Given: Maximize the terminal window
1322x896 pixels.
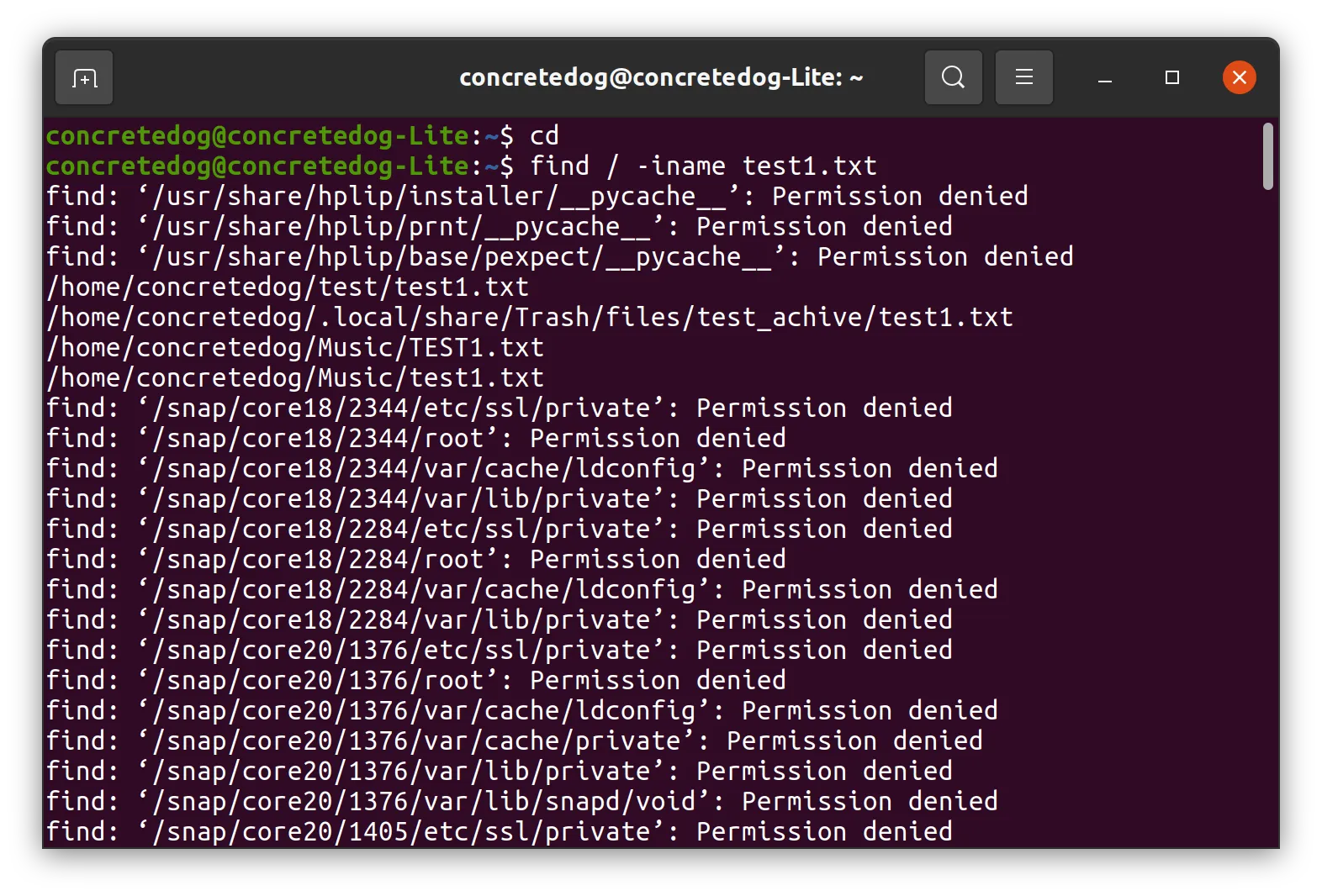Looking at the screenshot, I should [1171, 77].
